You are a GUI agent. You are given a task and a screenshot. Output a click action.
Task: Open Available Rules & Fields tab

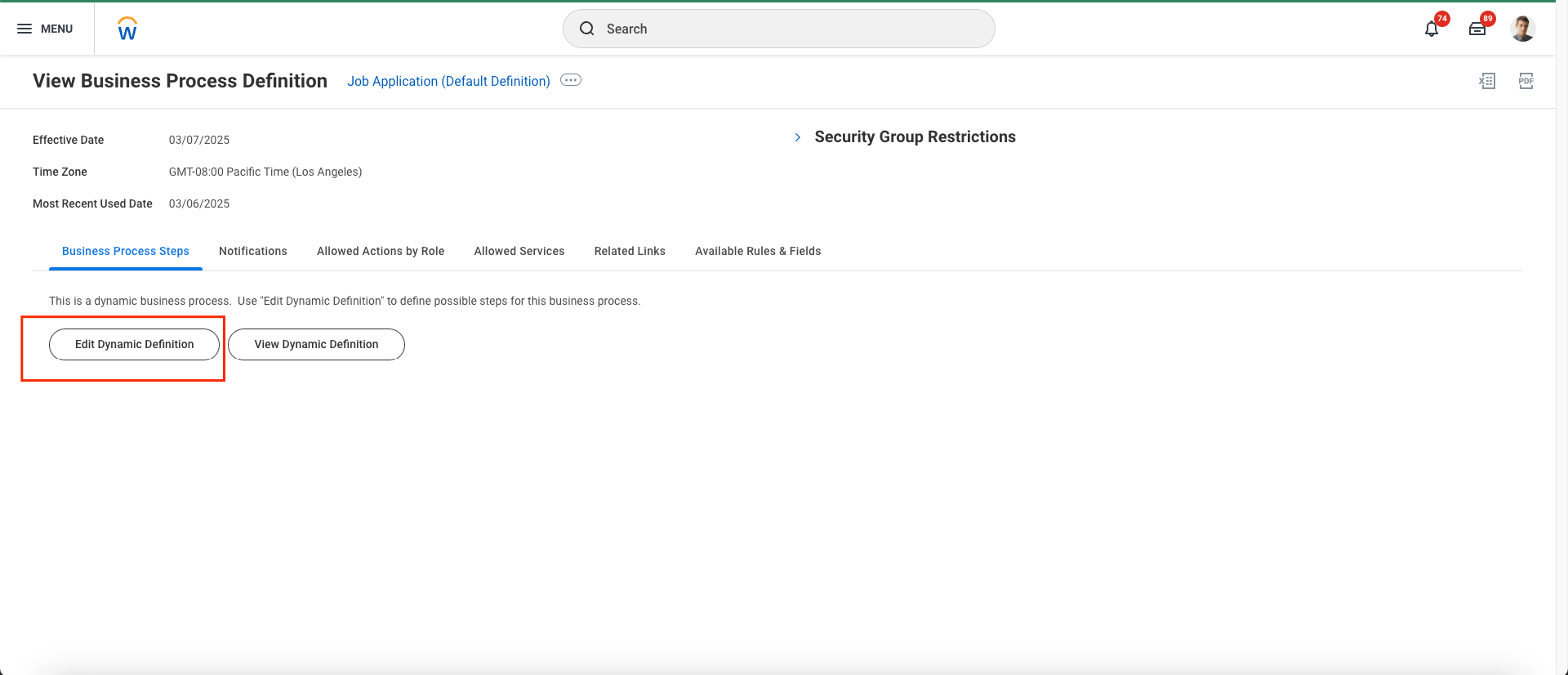pyautogui.click(x=758, y=251)
